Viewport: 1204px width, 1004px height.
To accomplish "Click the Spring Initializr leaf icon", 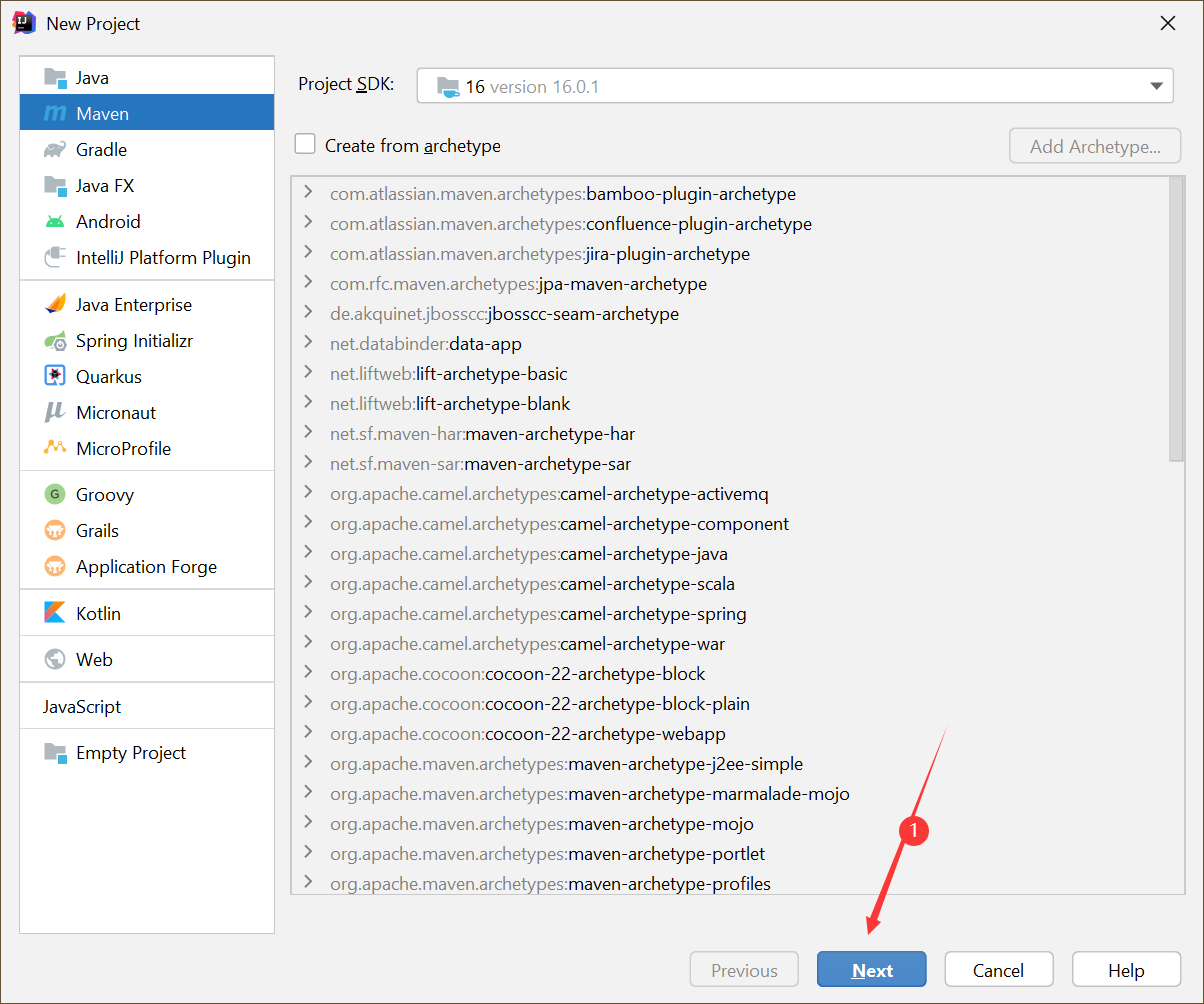I will pyautogui.click(x=55, y=341).
